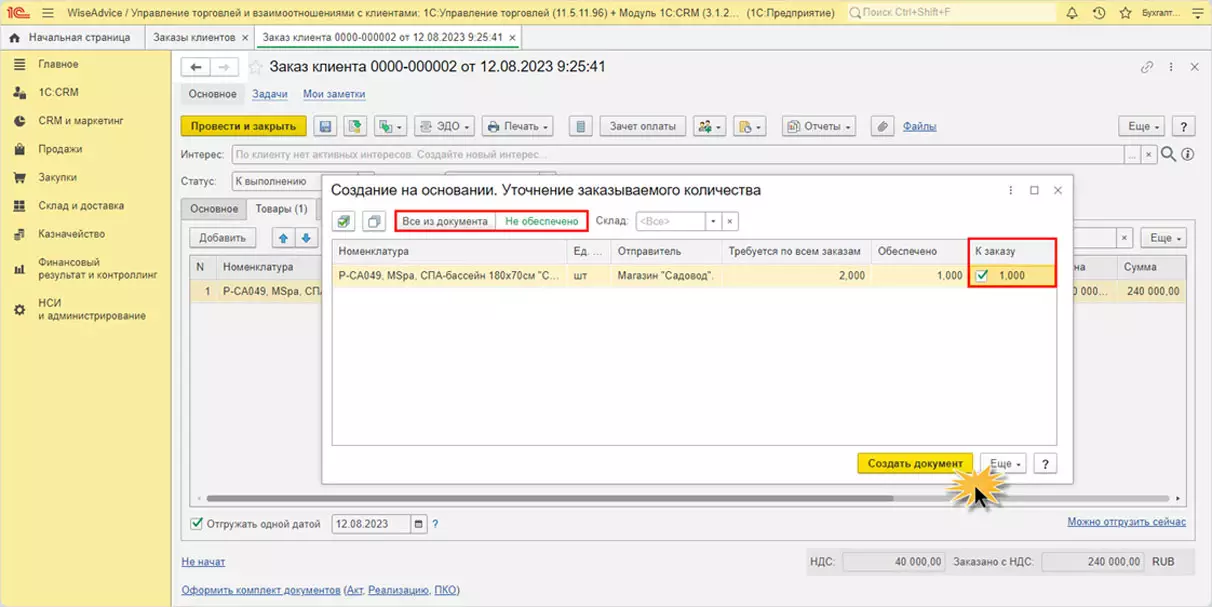The image size is (1212, 607).
Task: Open the Задачи link tab
Action: click(270, 94)
